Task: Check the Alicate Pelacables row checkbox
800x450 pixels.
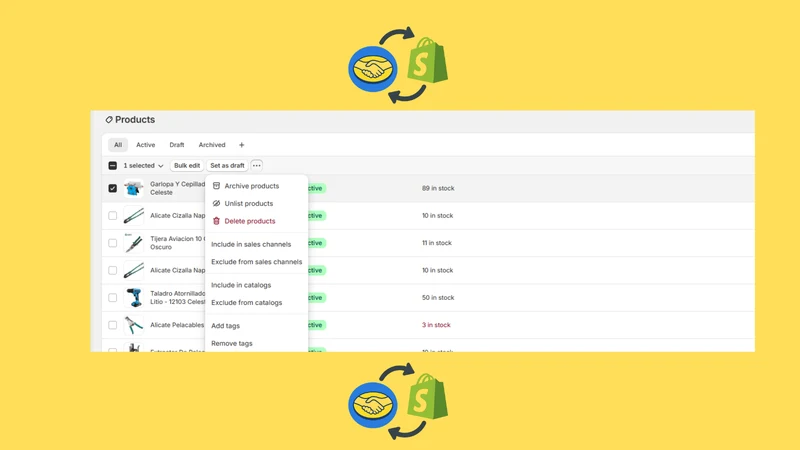Action: coord(113,325)
